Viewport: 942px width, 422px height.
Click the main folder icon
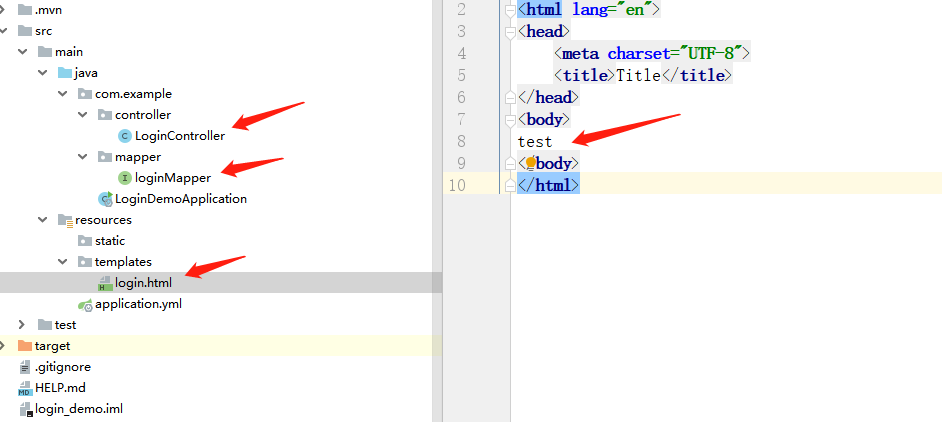point(44,52)
